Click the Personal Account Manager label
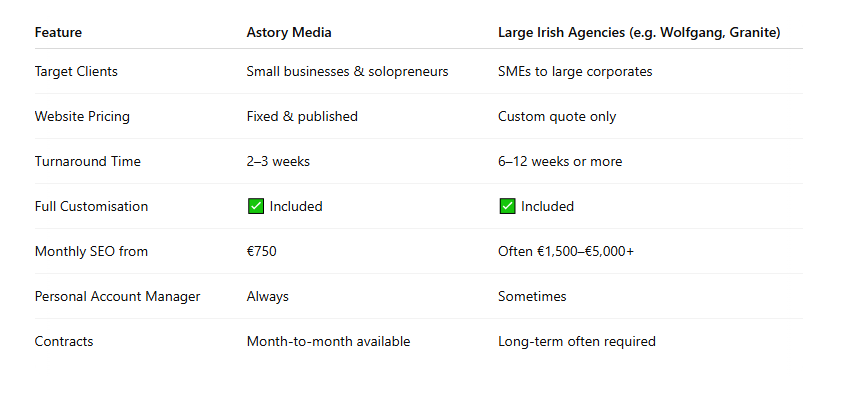 (x=117, y=297)
